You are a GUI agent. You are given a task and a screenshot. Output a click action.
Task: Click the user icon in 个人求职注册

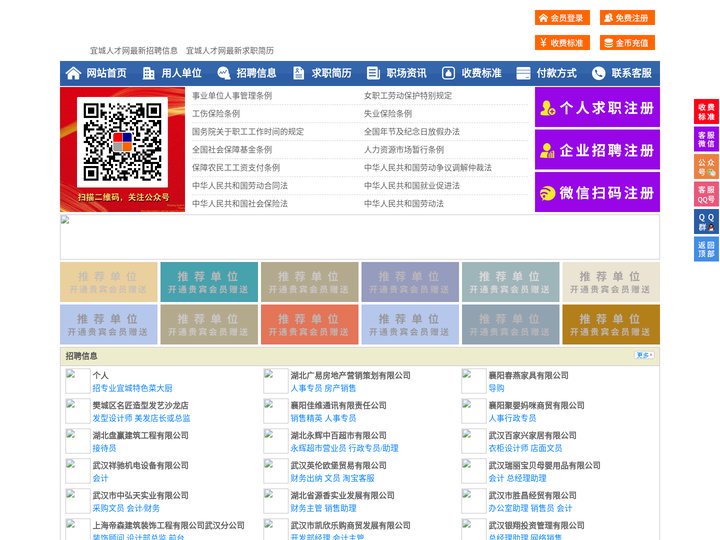click(x=547, y=108)
